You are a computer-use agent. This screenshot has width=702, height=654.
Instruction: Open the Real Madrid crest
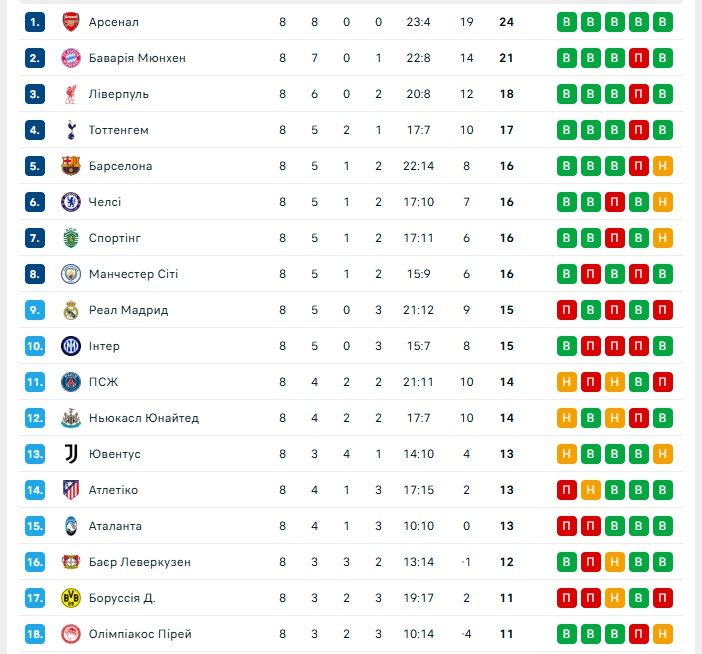[71, 310]
